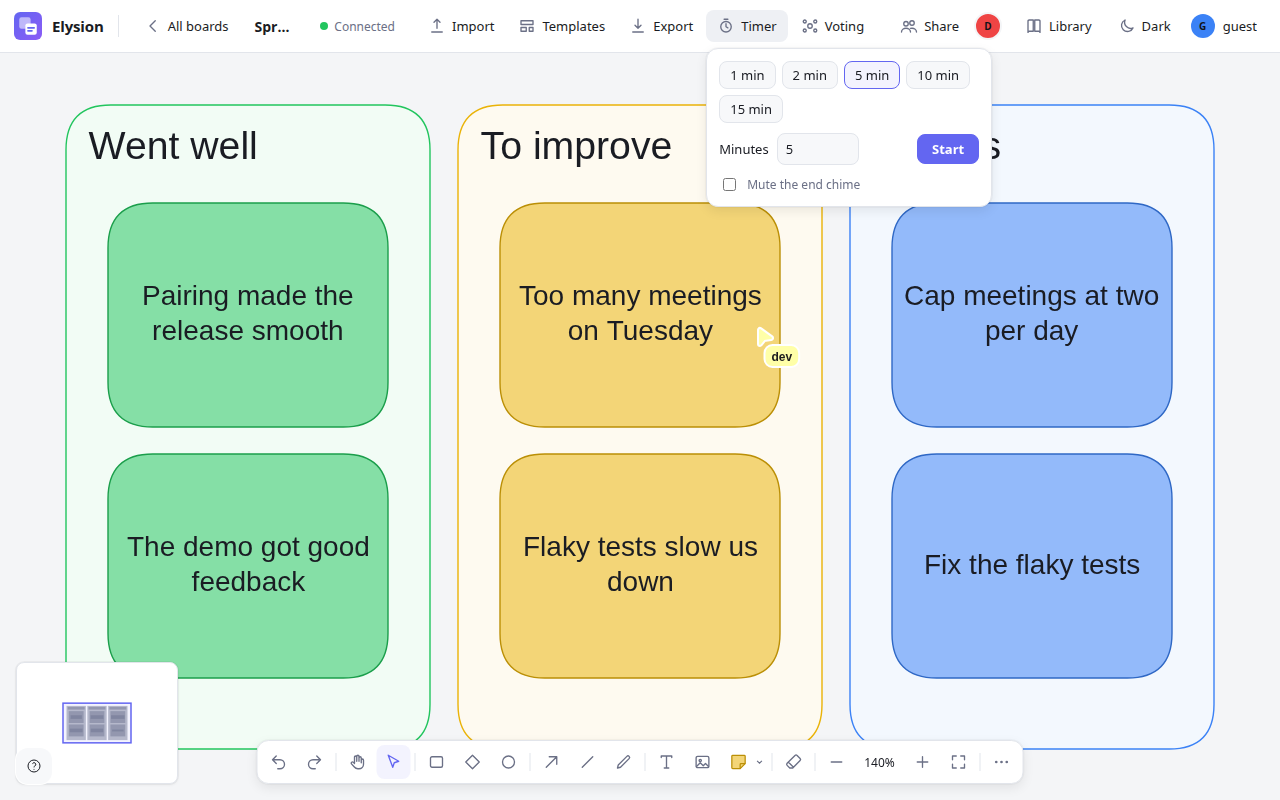The height and width of the screenshot is (800, 1280).
Task: Open the Import menu
Action: pos(462,26)
